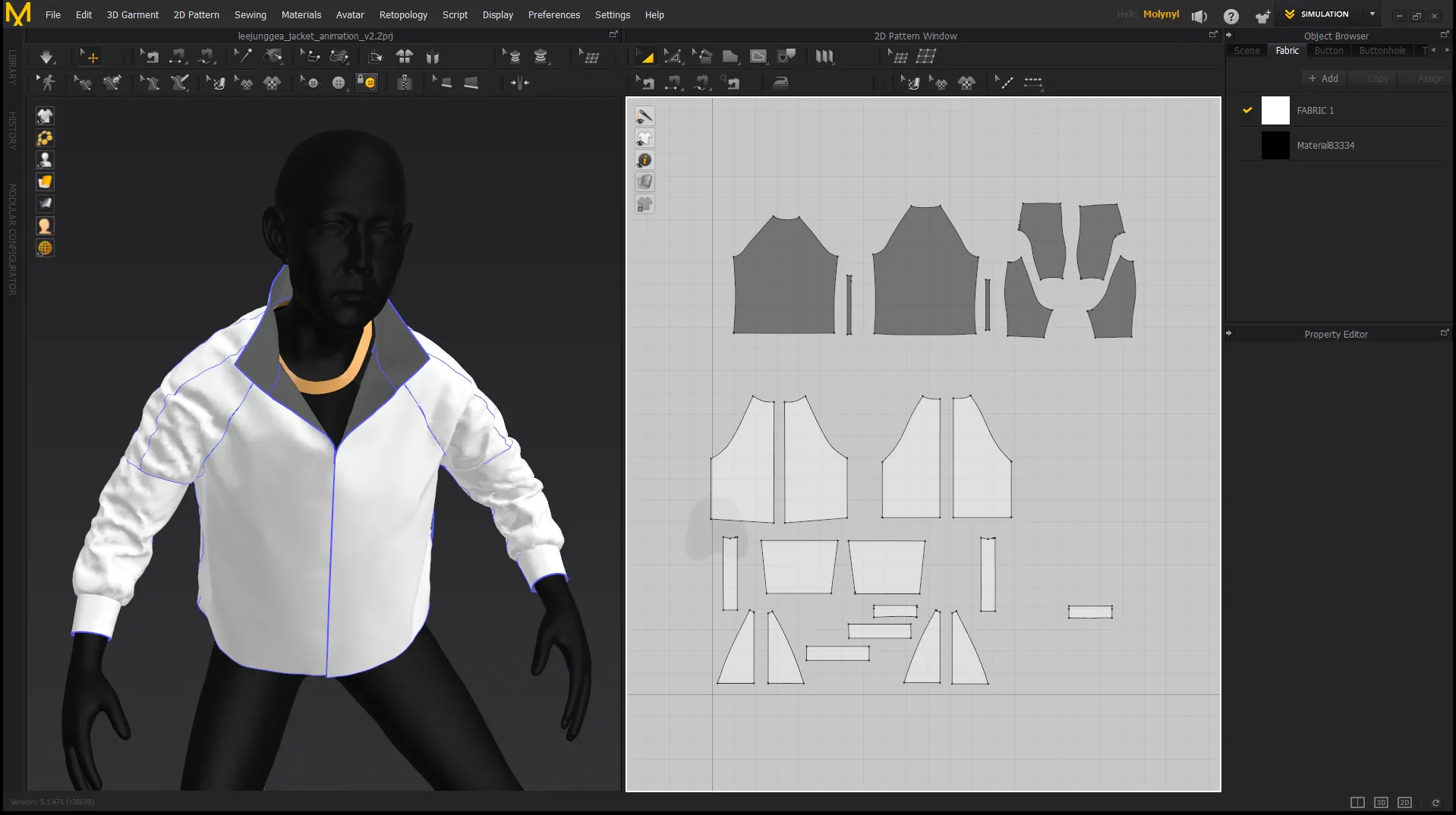The image size is (1456, 815).
Task: Select the walking avatar motion icon
Action: click(x=47, y=83)
